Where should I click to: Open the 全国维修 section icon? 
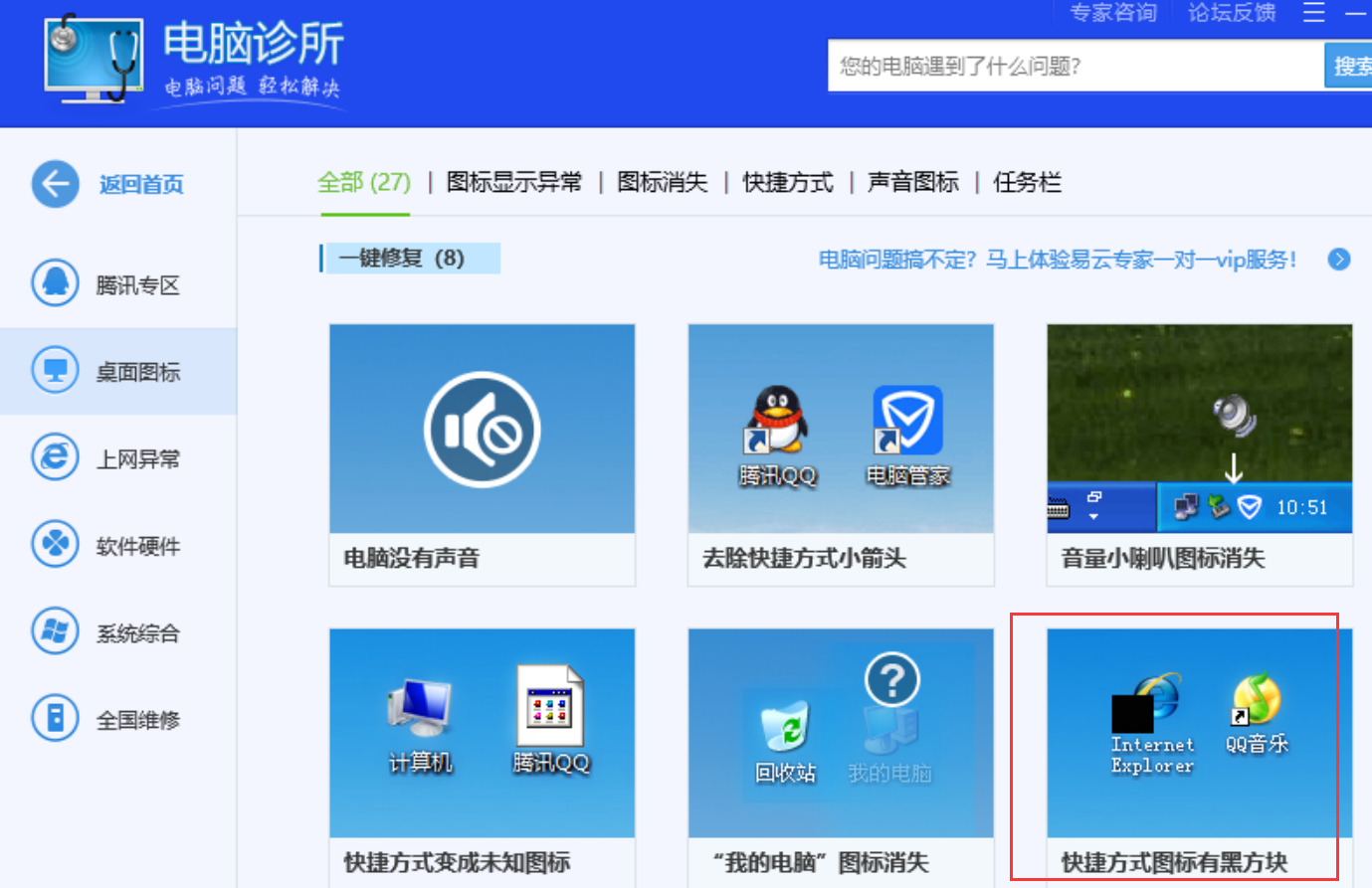55,718
